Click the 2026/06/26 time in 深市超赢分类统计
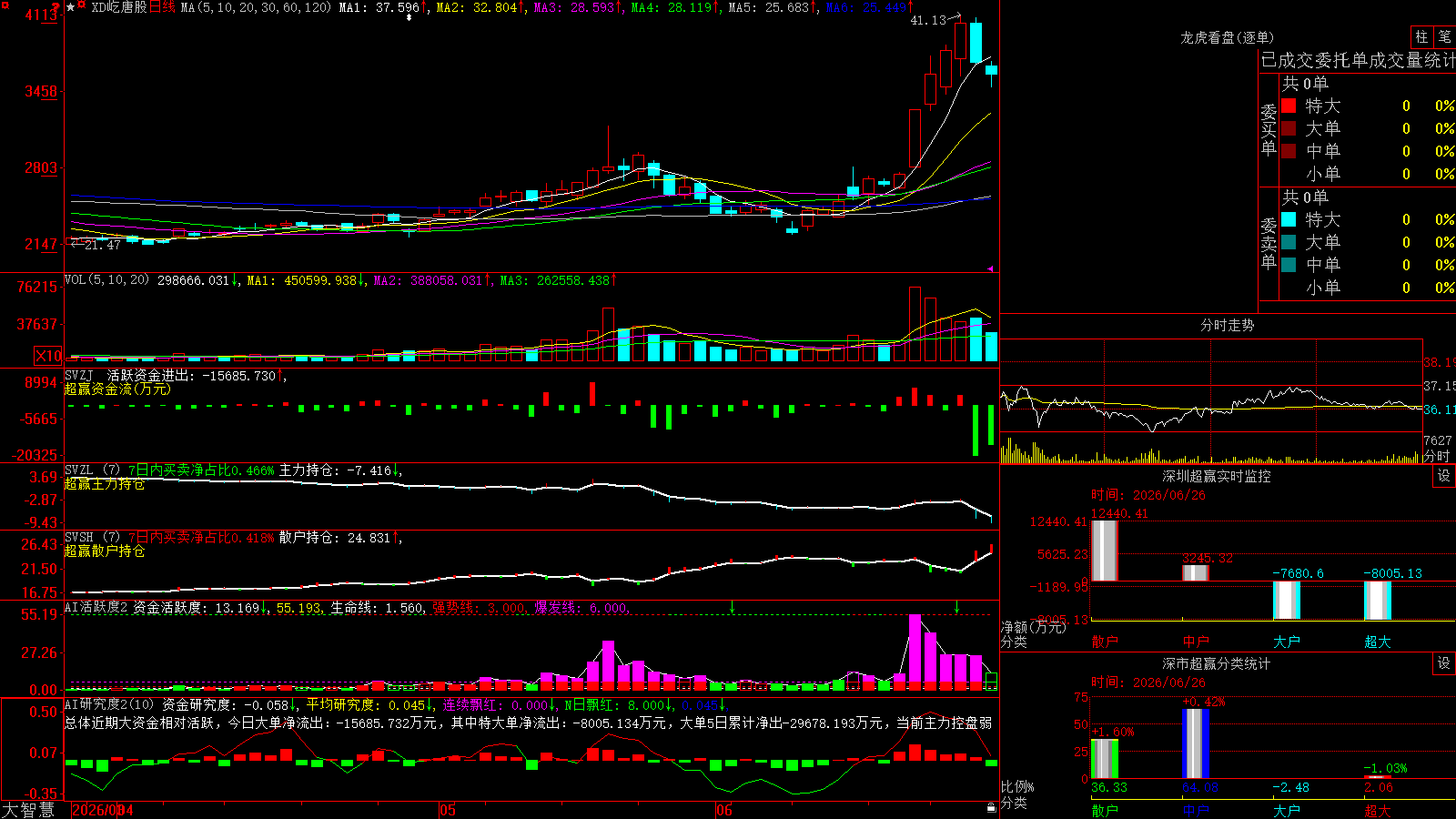 (1169, 682)
